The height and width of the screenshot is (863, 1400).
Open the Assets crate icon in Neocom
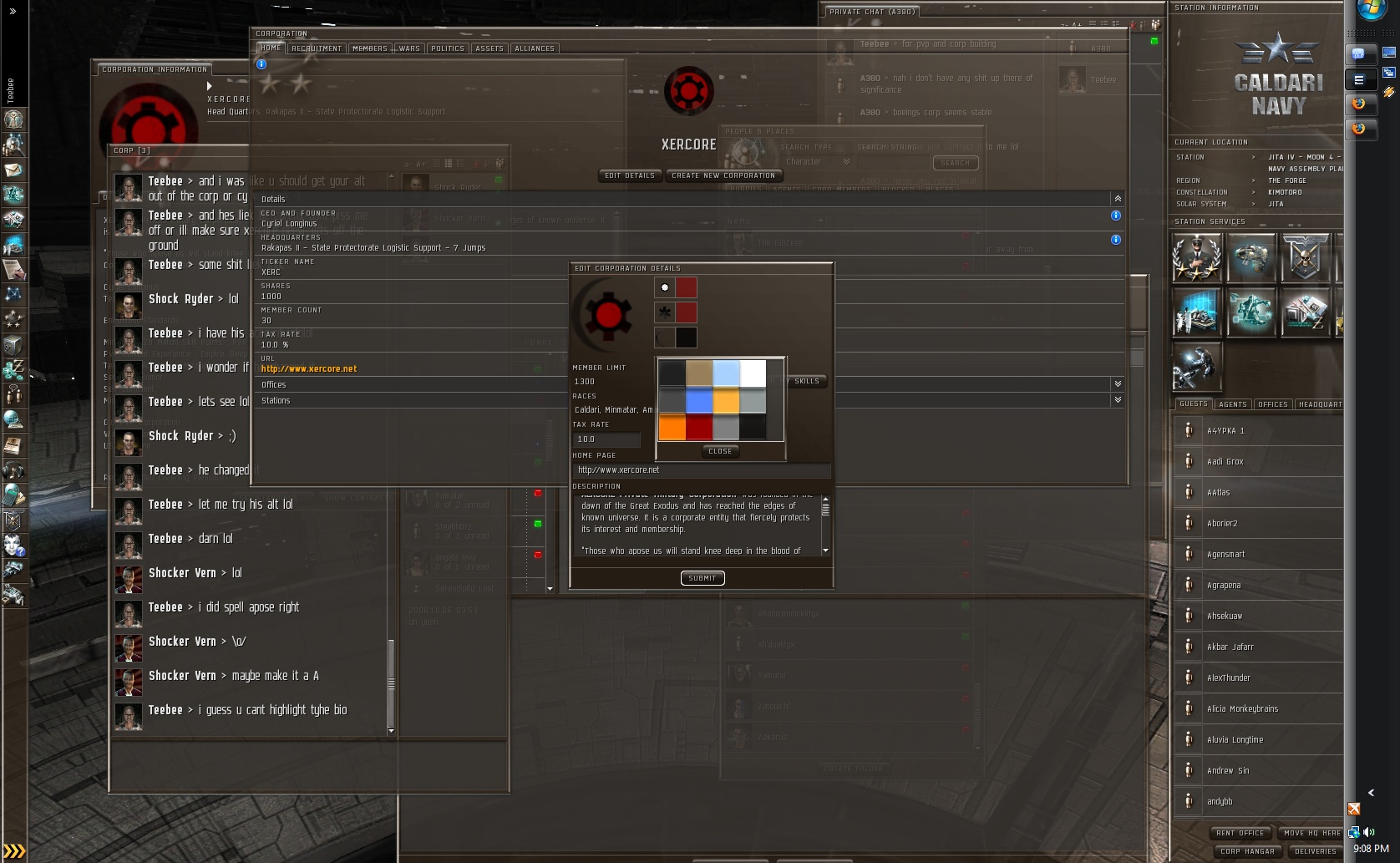tap(14, 345)
